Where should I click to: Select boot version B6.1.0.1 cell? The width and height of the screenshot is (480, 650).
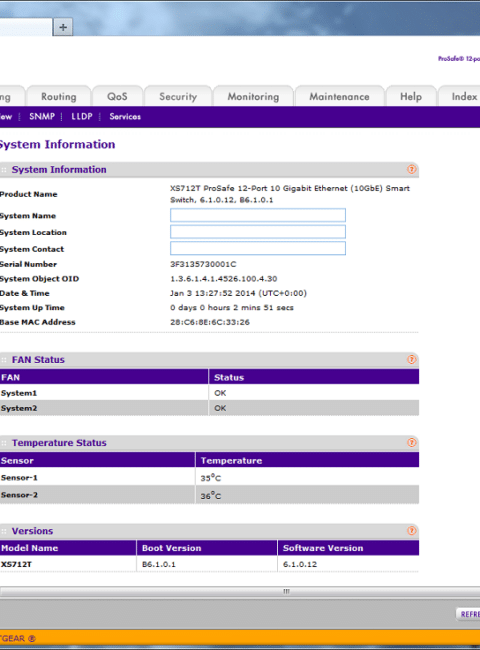207,564
